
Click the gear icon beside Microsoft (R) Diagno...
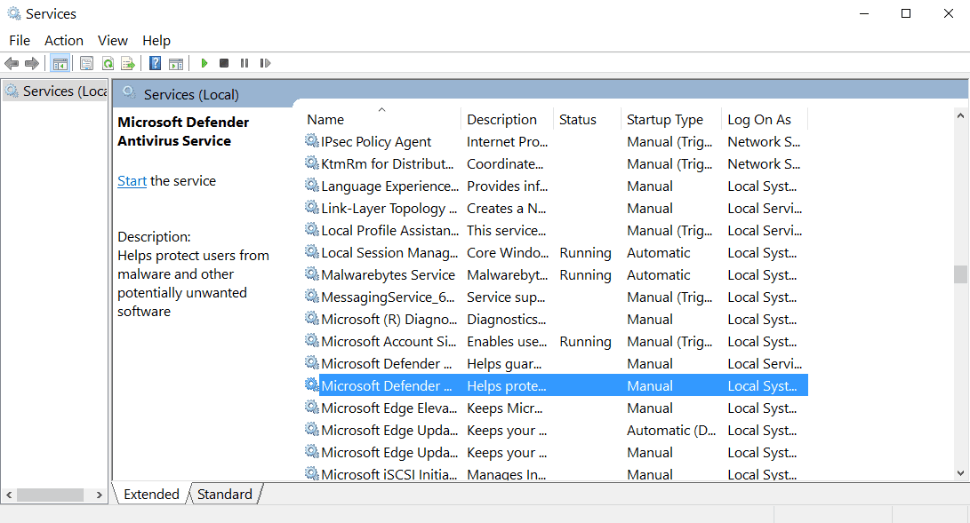click(x=312, y=319)
